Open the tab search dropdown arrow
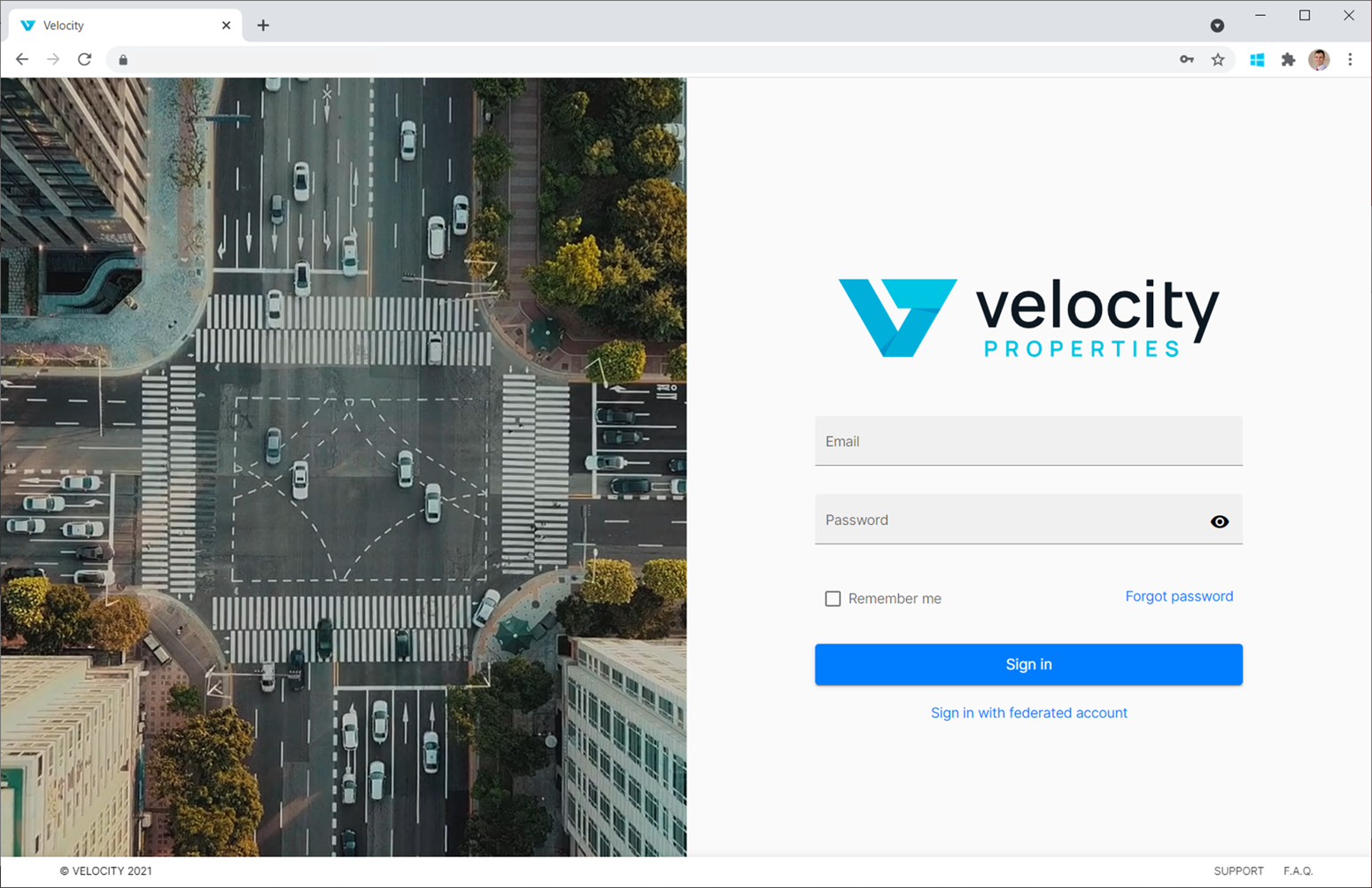 tap(1217, 26)
